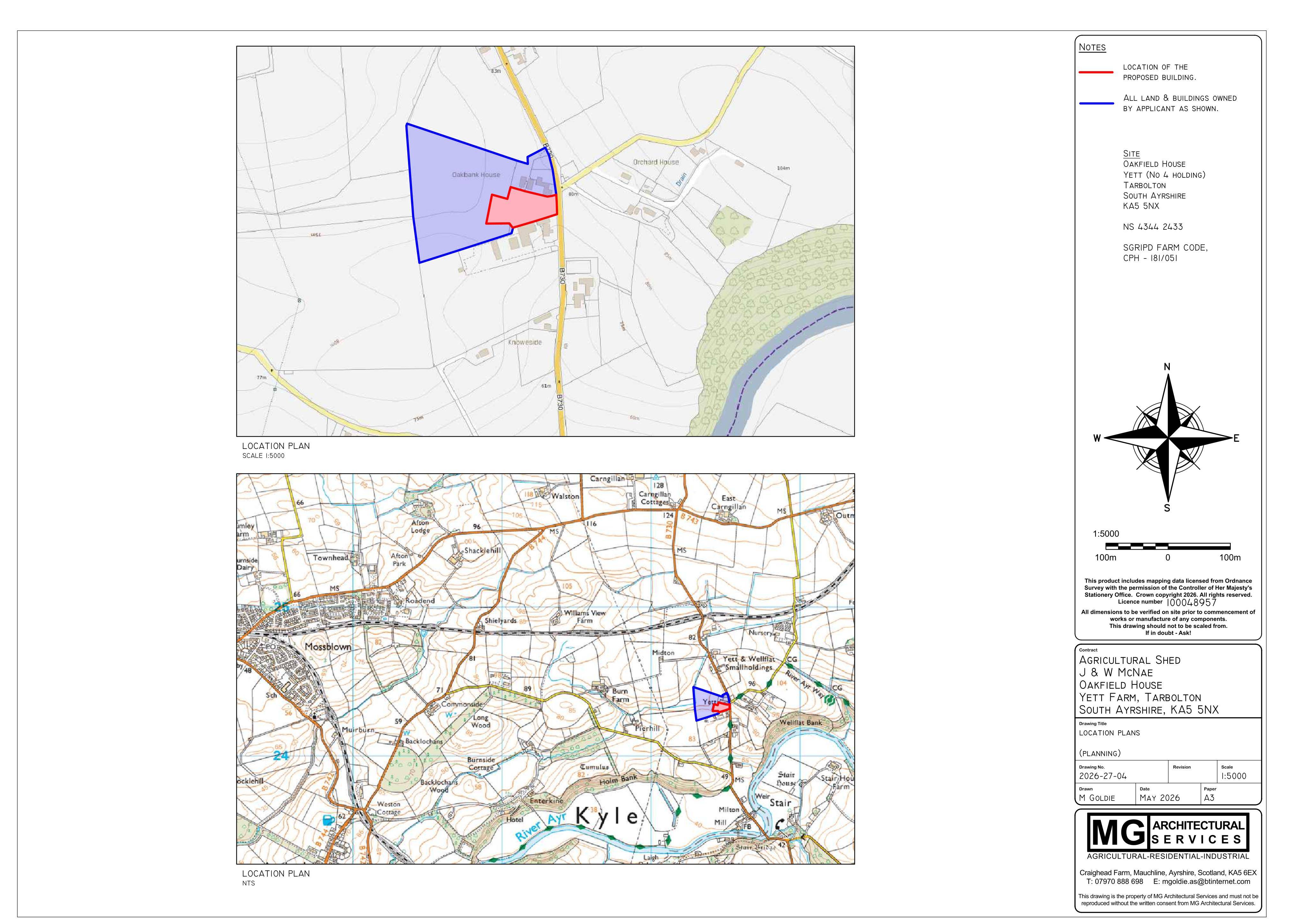
Task: Click the '(Planning)' status text
Action: (x=1100, y=754)
